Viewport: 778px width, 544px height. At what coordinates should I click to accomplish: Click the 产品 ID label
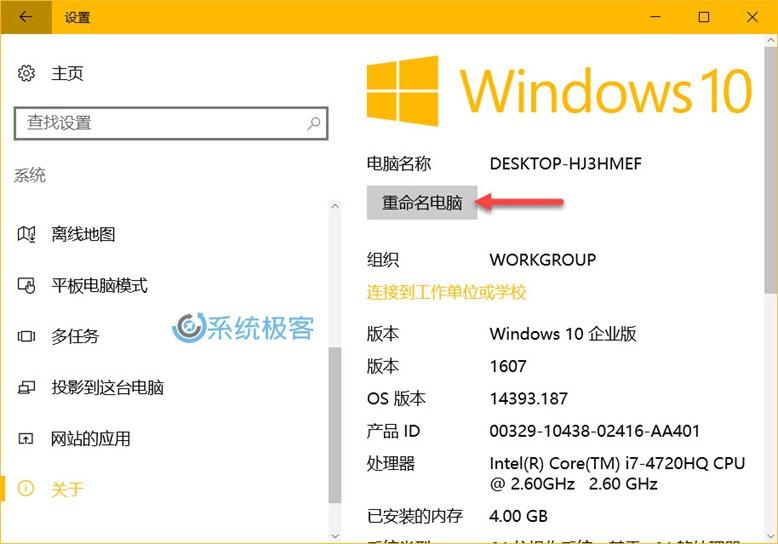[x=393, y=431]
